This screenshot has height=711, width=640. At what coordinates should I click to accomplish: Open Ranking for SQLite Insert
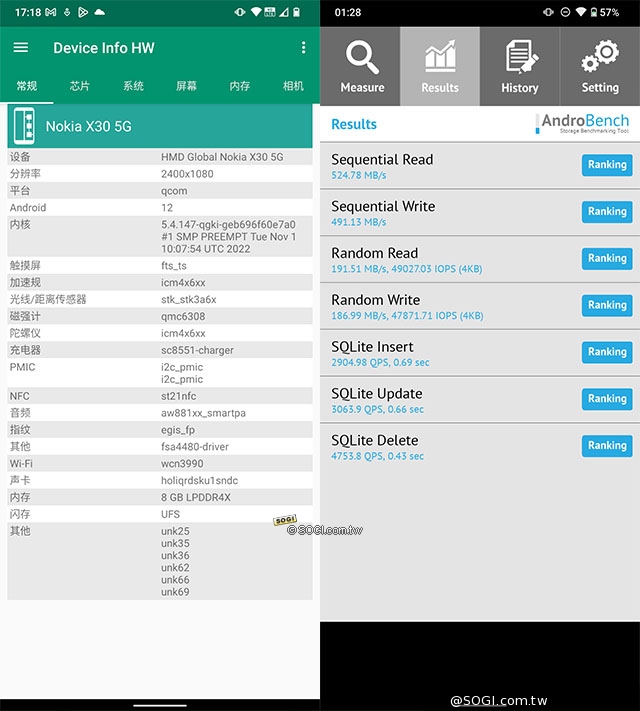[x=607, y=352]
